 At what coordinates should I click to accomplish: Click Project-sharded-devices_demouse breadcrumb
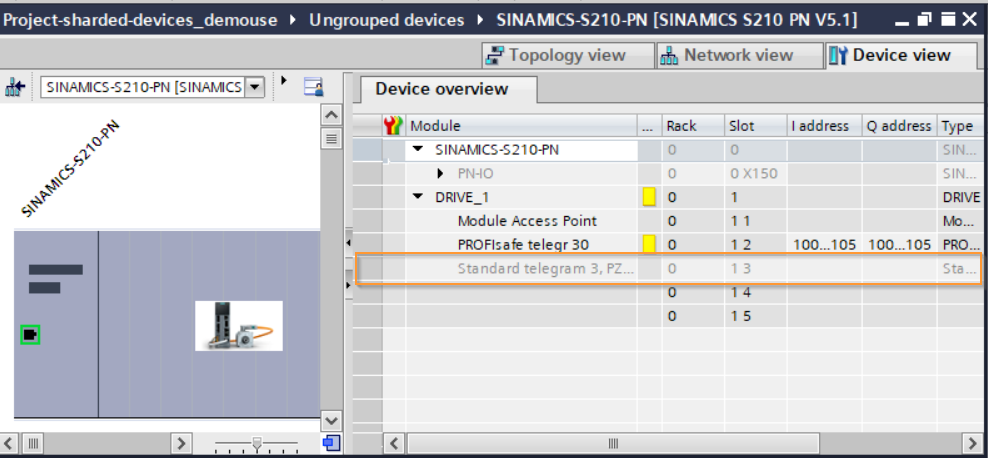141,20
